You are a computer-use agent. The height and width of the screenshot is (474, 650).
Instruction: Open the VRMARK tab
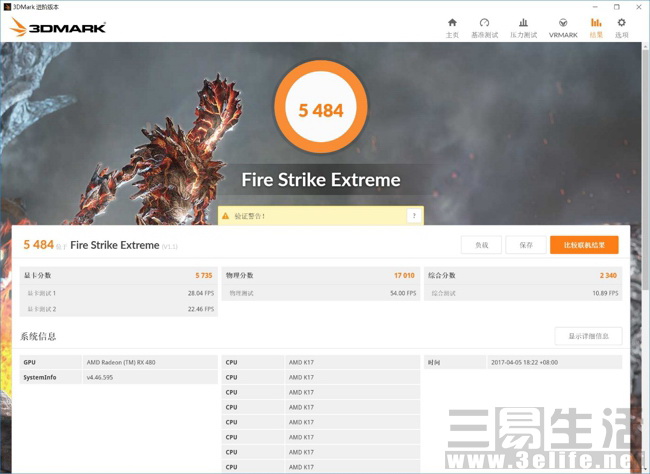[x=563, y=28]
